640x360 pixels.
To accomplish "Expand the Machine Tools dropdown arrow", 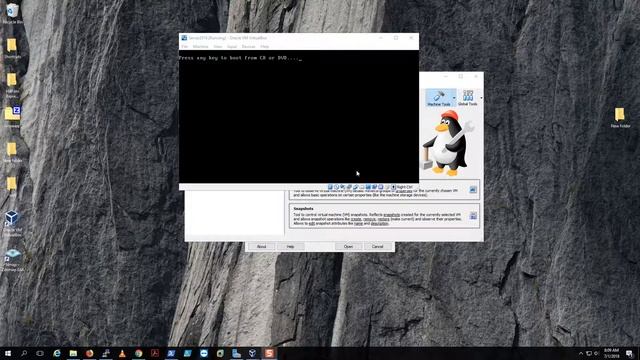I will click(x=454, y=98).
